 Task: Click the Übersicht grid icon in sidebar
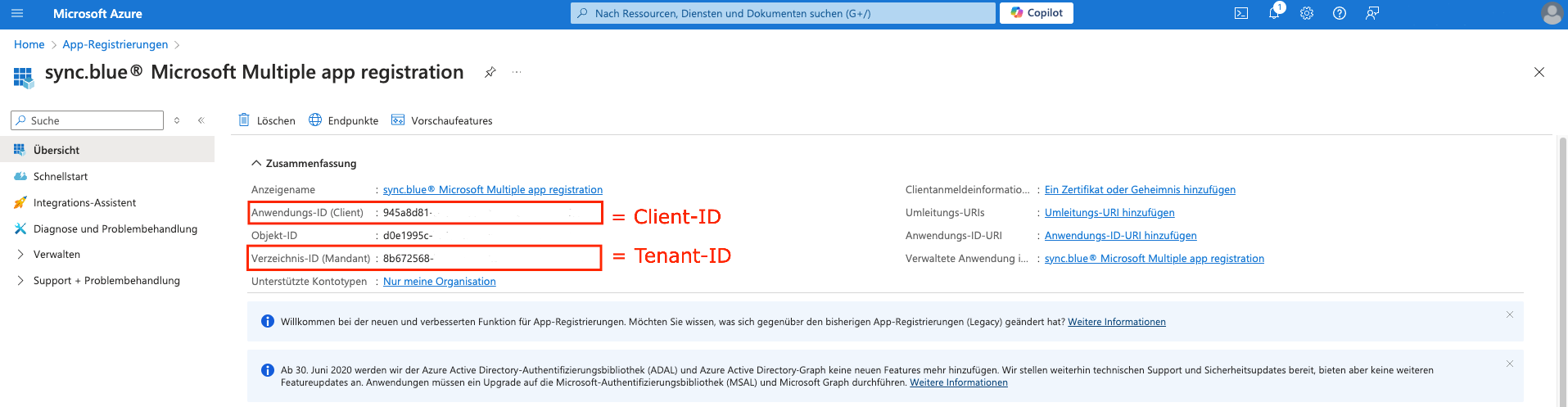(x=20, y=150)
